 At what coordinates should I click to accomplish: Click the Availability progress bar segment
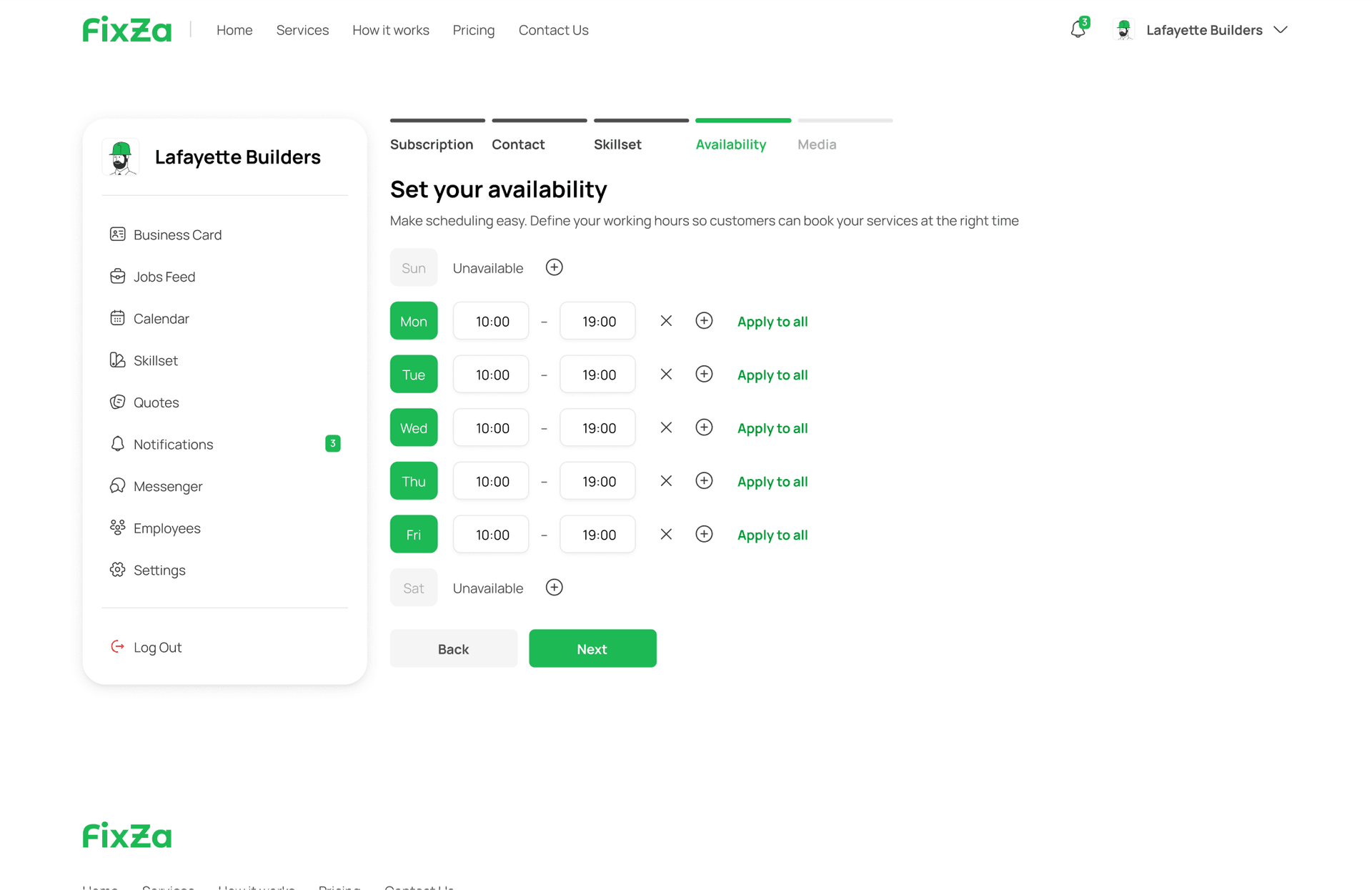pos(743,121)
